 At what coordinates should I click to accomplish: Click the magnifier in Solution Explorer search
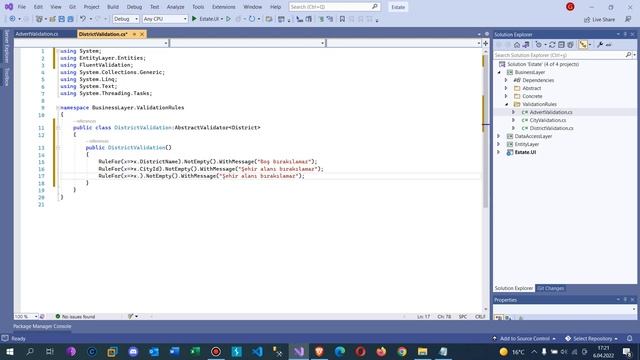point(628,55)
